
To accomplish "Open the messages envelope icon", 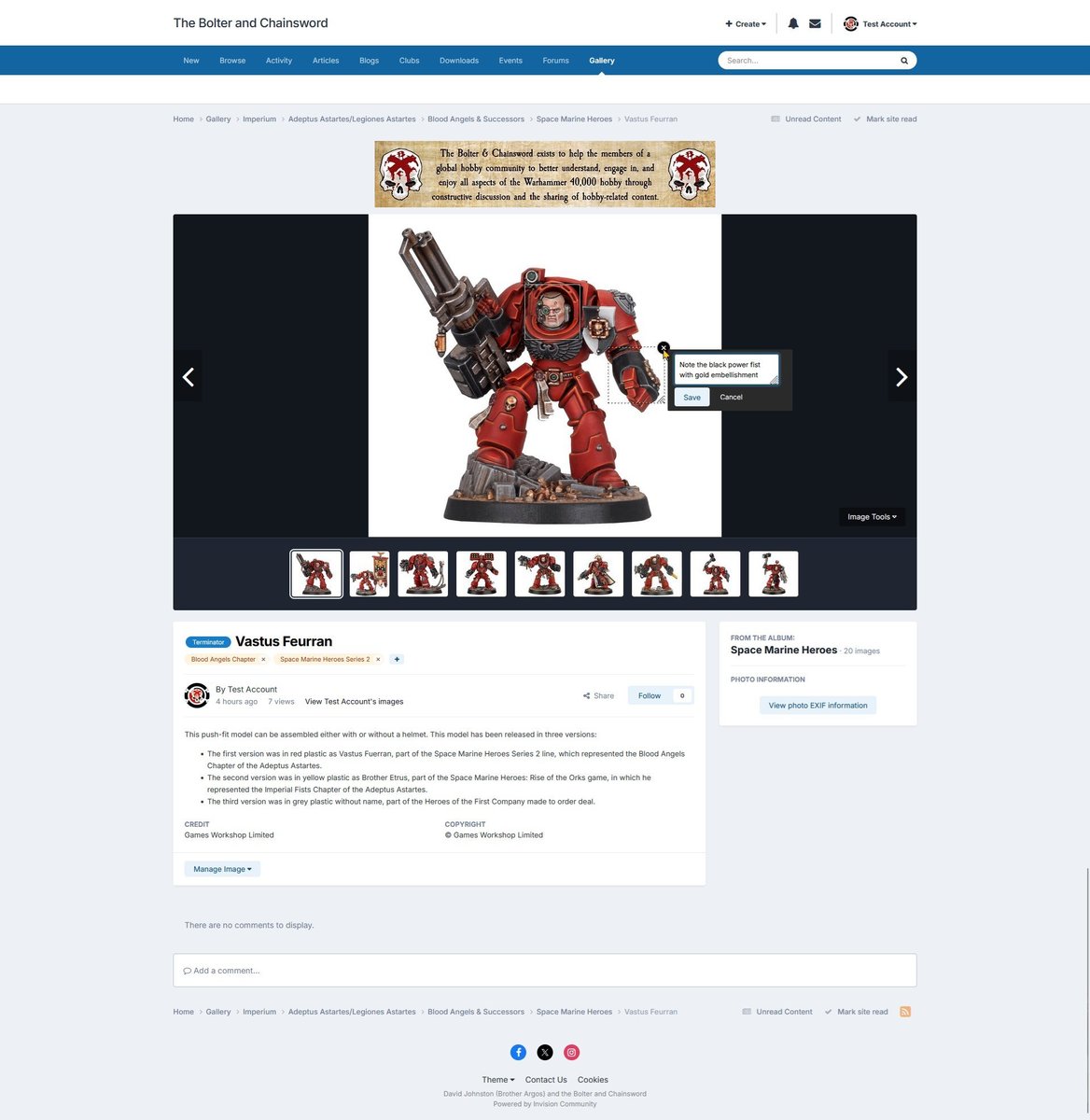I will (815, 23).
